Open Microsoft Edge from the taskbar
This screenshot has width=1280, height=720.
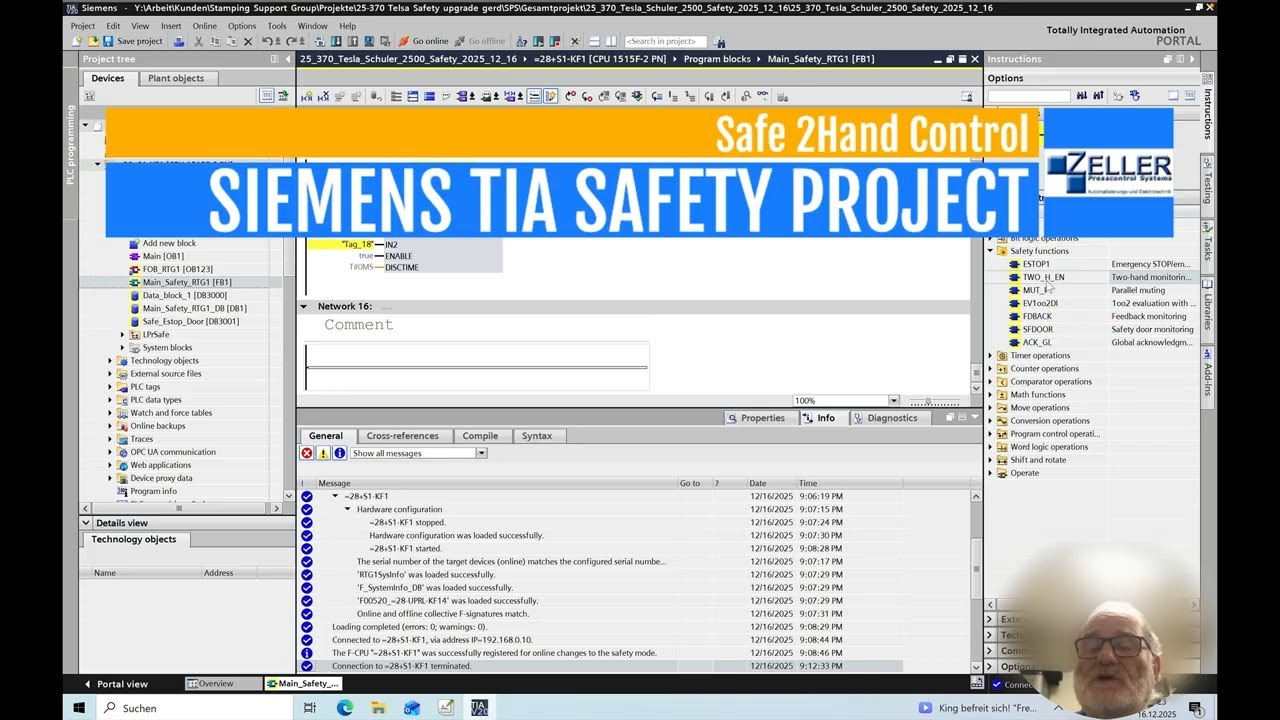[344, 707]
